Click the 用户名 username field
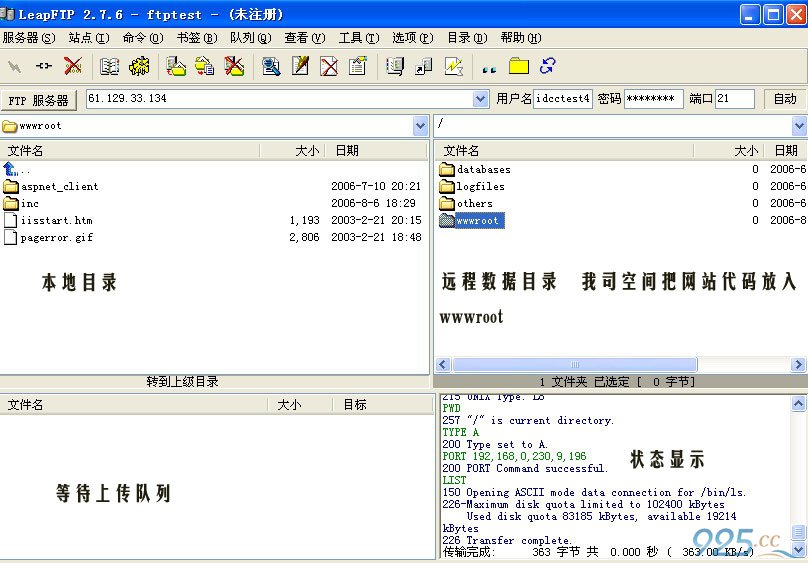The image size is (808, 563). (563, 98)
